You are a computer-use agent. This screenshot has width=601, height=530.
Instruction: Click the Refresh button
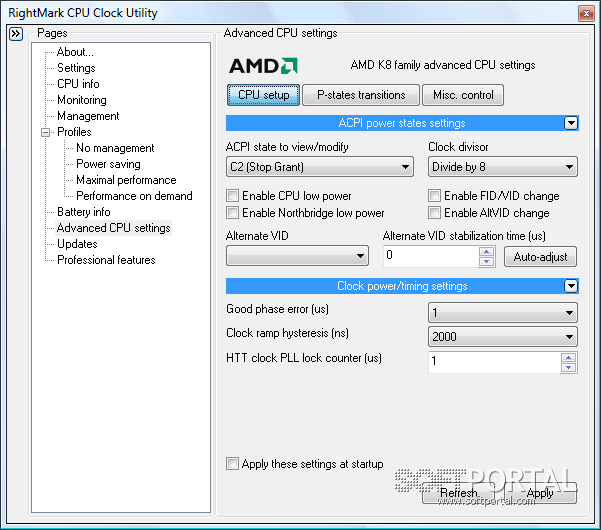coord(458,493)
